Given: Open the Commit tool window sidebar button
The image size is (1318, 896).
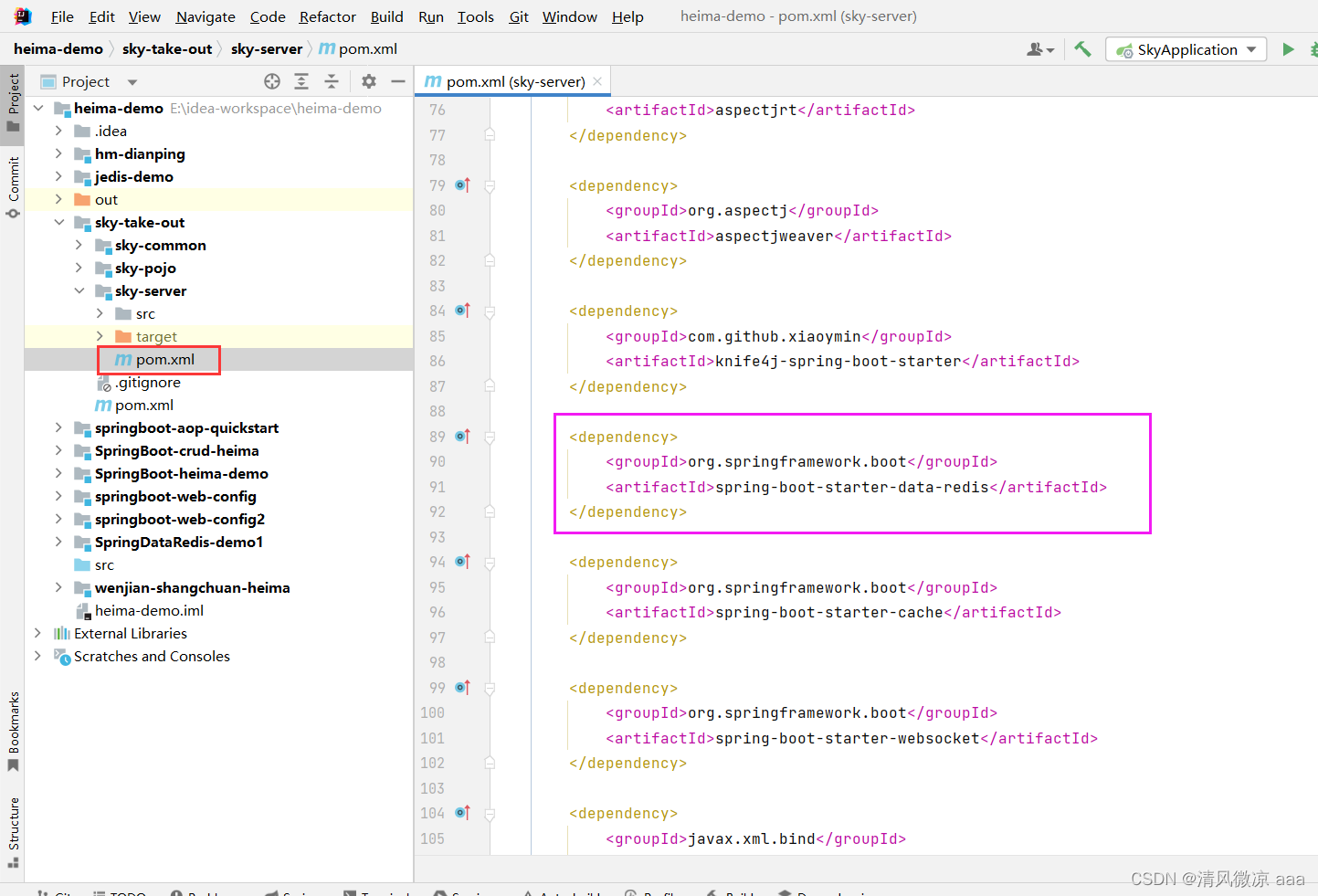Looking at the screenshot, I should [x=13, y=187].
